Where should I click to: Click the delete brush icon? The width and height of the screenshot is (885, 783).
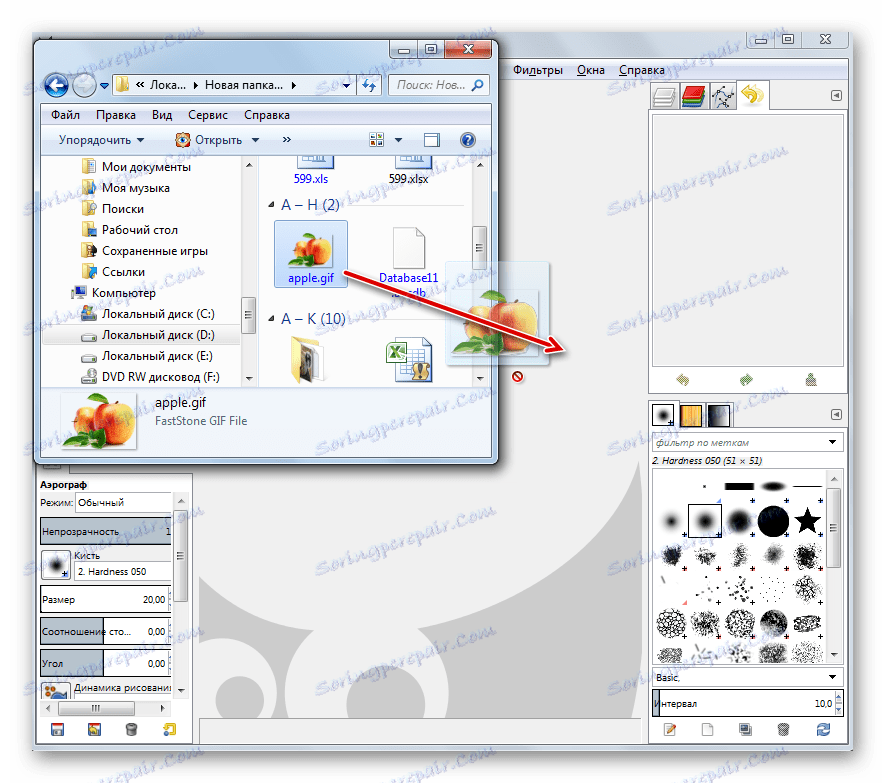783,729
